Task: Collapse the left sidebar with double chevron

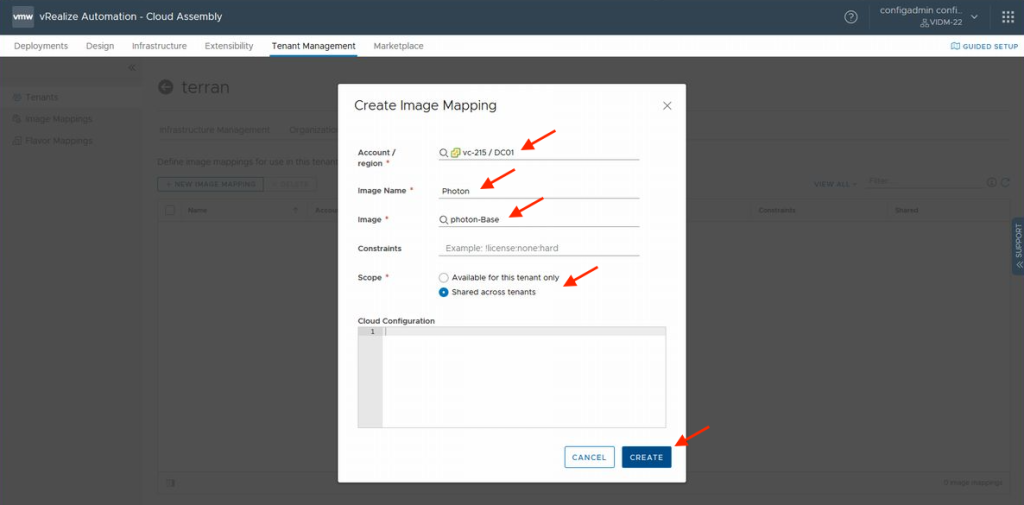Action: (131, 68)
